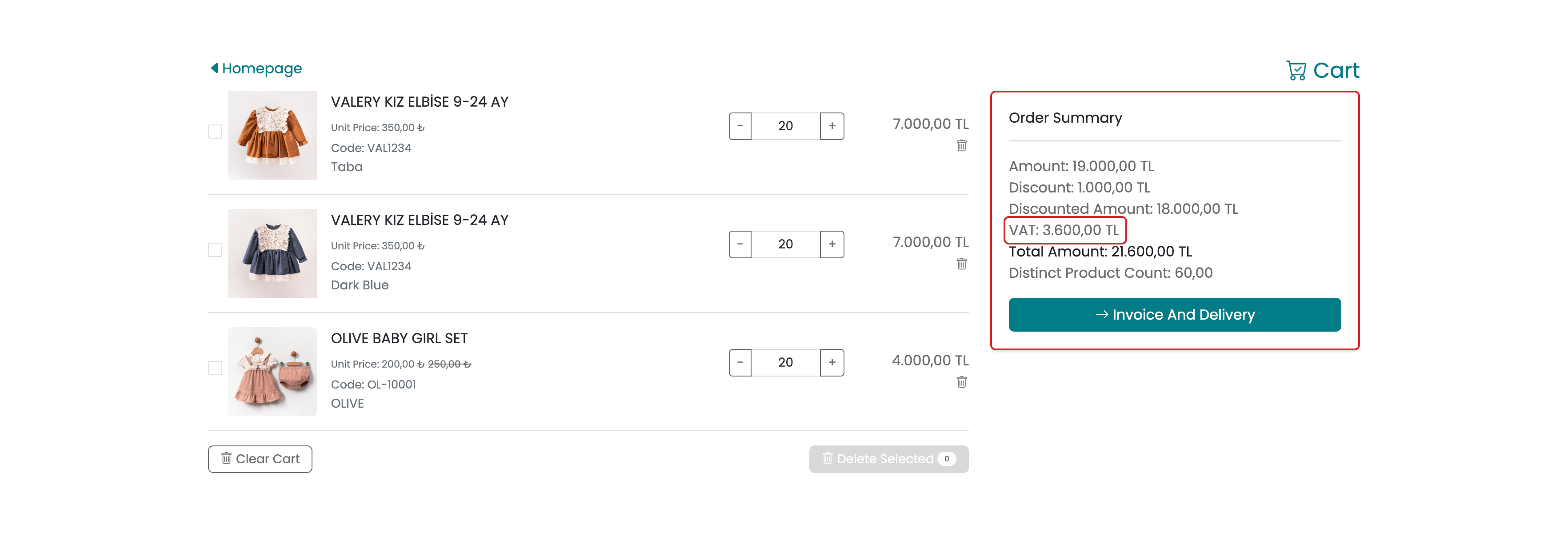This screenshot has width=1568, height=537.
Task: Click the shopping cart icon
Action: (x=1296, y=71)
